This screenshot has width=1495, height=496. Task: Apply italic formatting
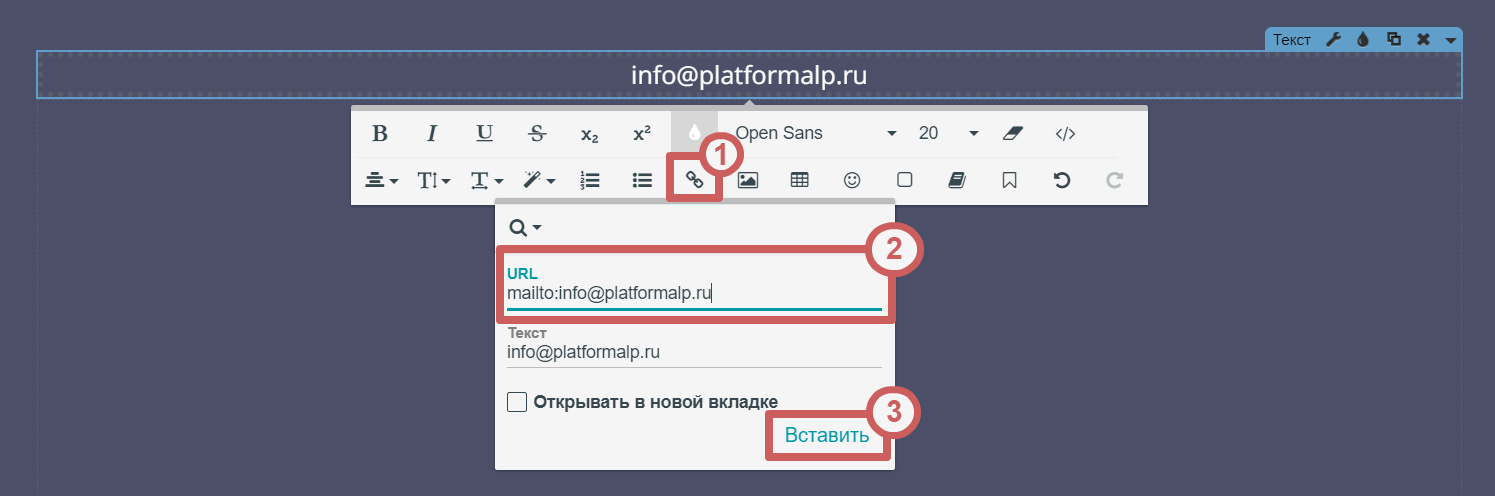tap(432, 134)
